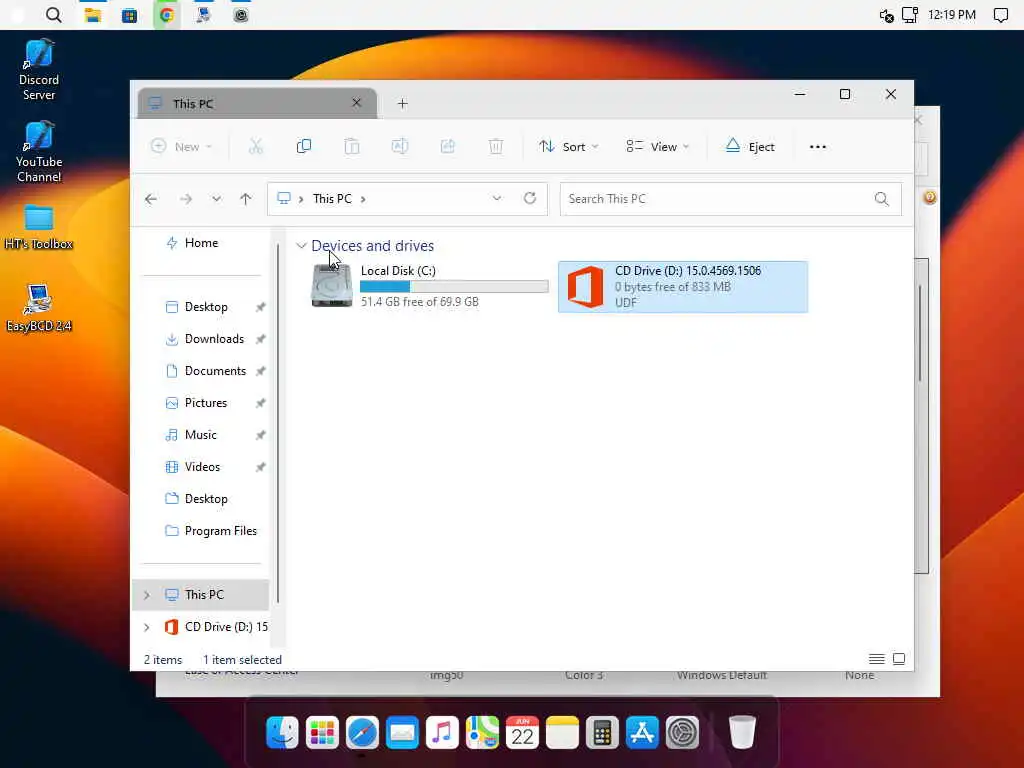Click This PC in the address breadcrumb

(332, 199)
